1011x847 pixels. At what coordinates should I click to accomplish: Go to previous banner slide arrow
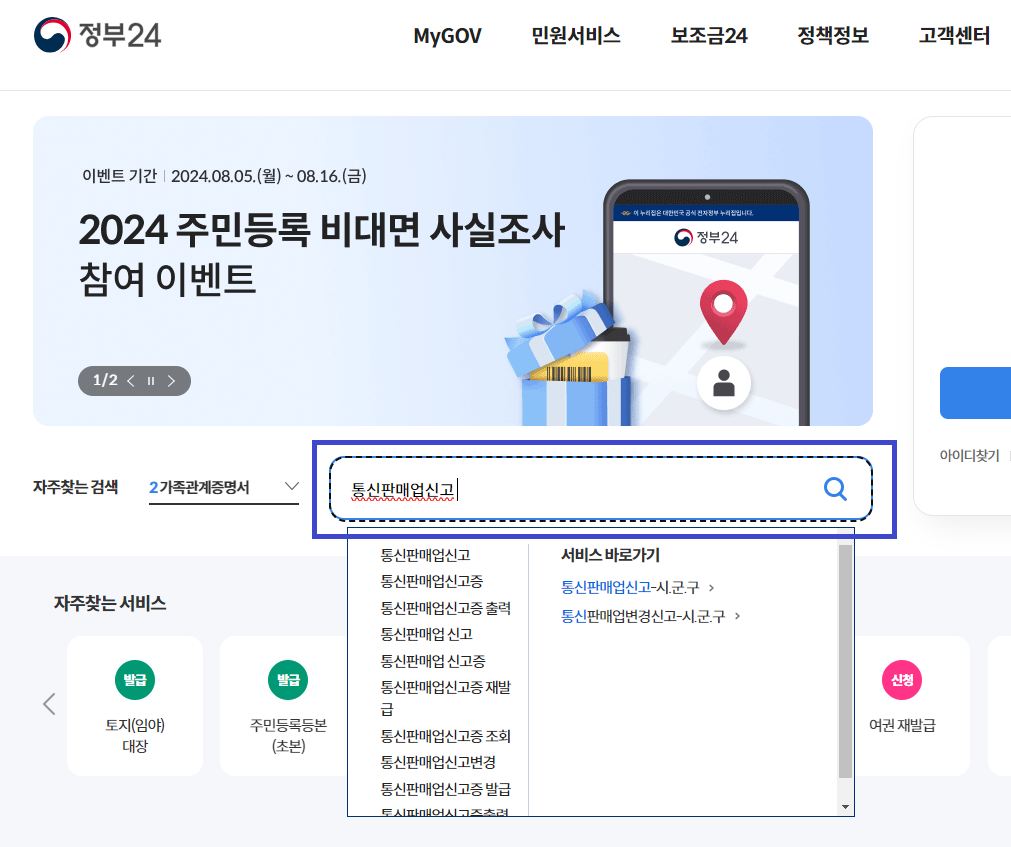coord(131,381)
